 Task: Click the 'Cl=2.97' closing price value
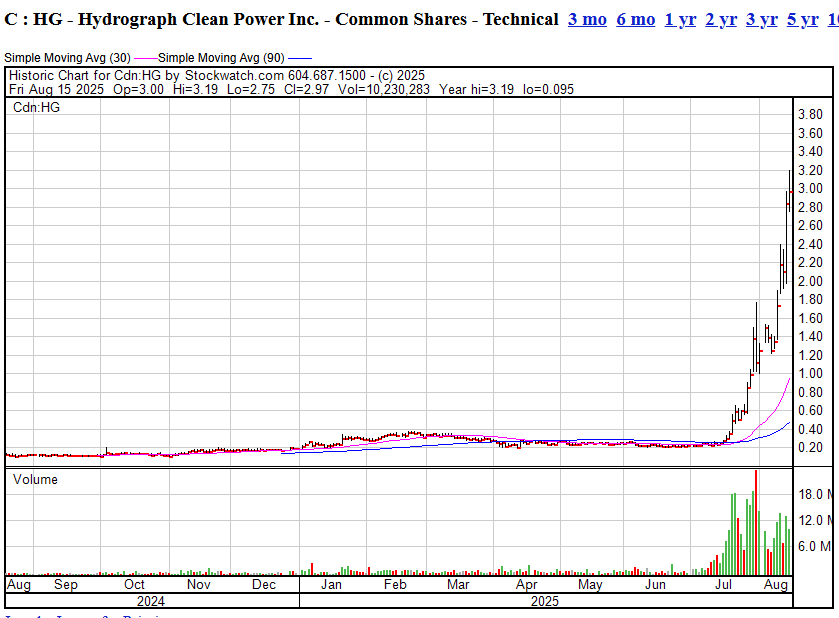[307, 89]
